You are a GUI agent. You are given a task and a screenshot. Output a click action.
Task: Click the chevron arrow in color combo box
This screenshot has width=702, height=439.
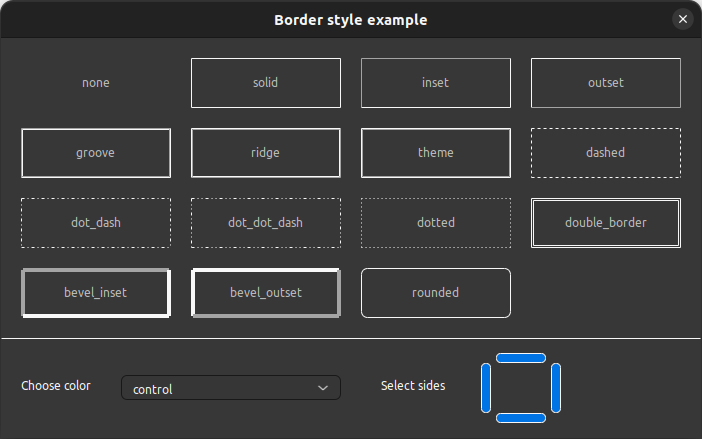pos(322,388)
